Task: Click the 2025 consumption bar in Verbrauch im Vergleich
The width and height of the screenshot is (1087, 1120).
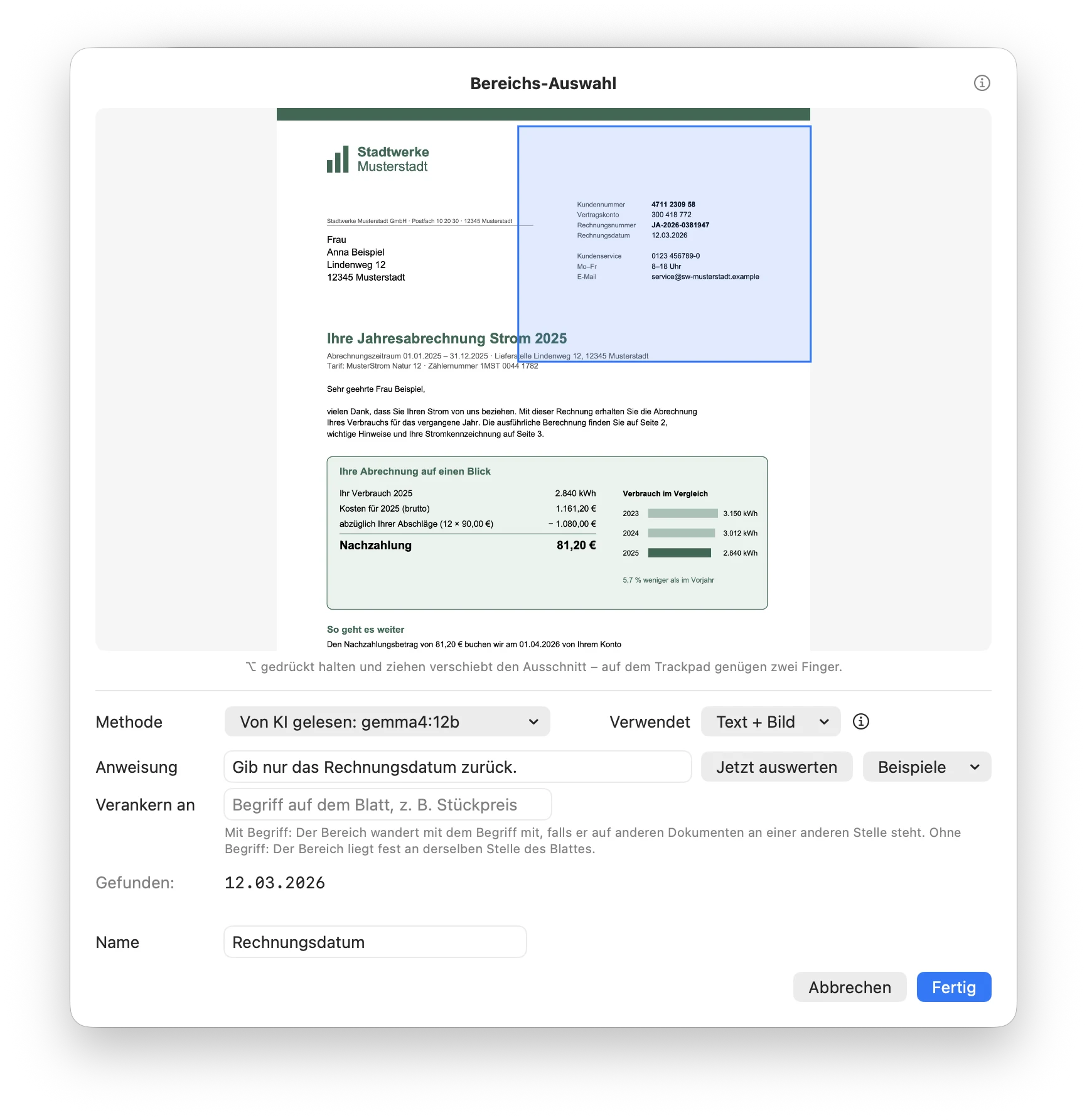Action: click(680, 552)
